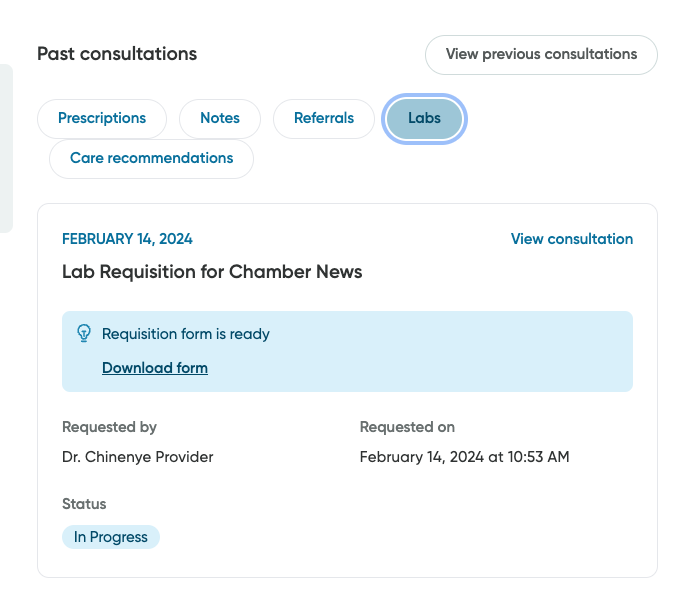
Task: Click Dr. Chinenye Provider name
Action: tap(138, 457)
